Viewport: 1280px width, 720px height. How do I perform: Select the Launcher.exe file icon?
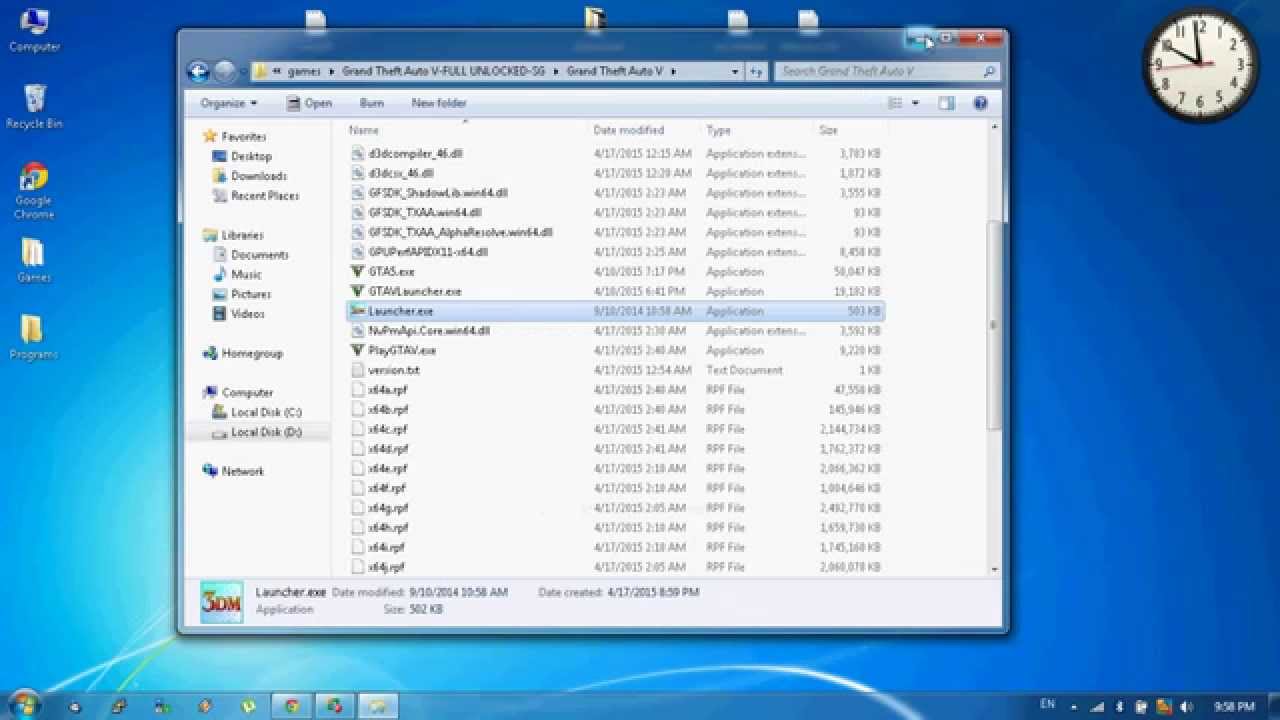pos(358,311)
